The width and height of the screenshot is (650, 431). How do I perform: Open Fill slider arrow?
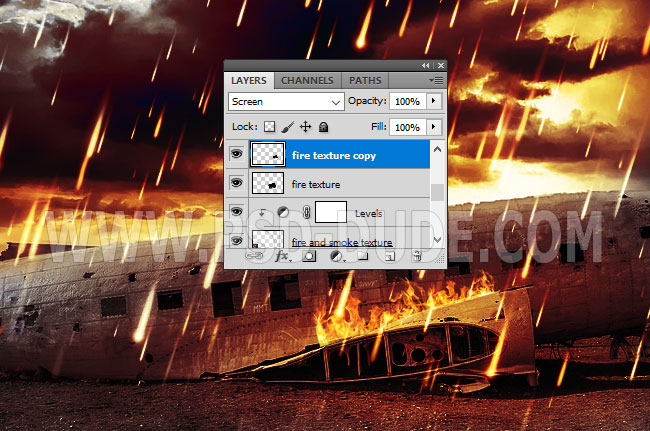pos(434,127)
